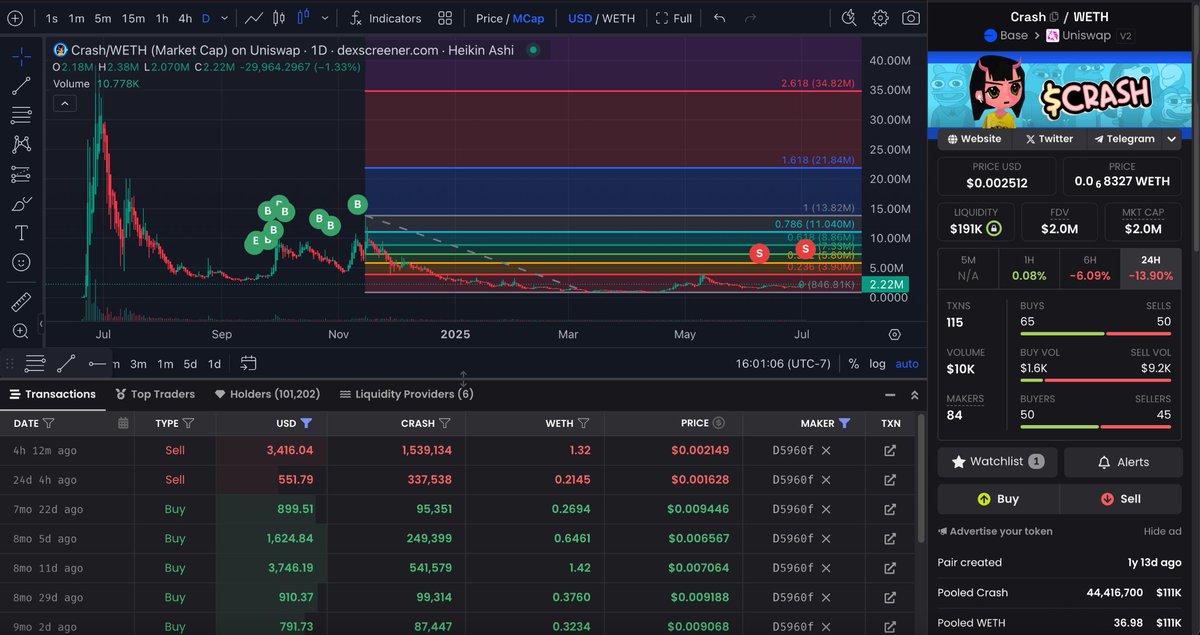Copy the Crash token address
The image size is (1200, 635).
tap(1054, 17)
